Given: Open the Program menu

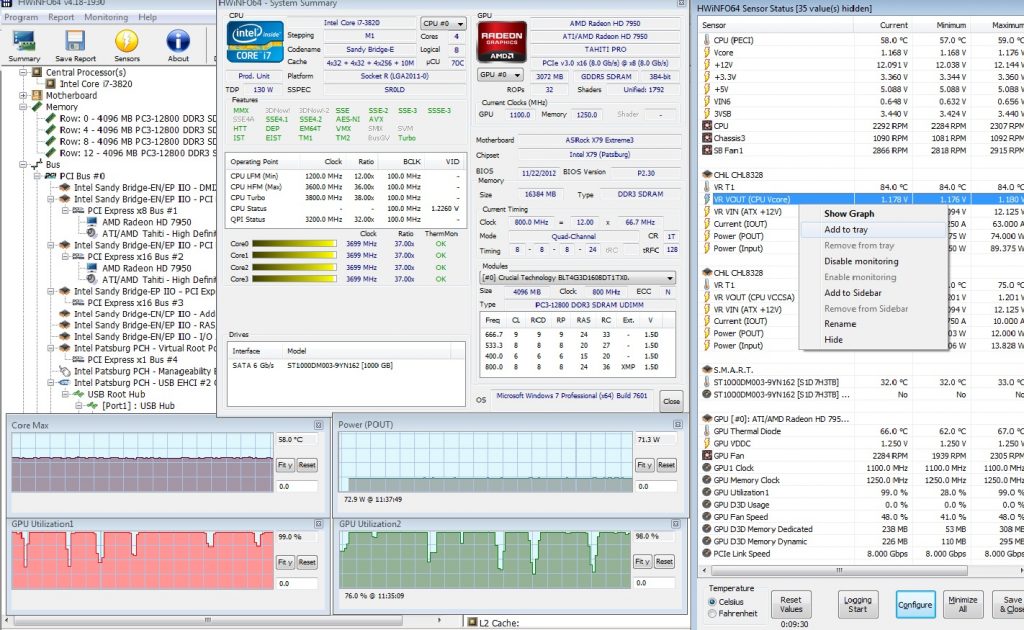Looking at the screenshot, I should point(21,17).
